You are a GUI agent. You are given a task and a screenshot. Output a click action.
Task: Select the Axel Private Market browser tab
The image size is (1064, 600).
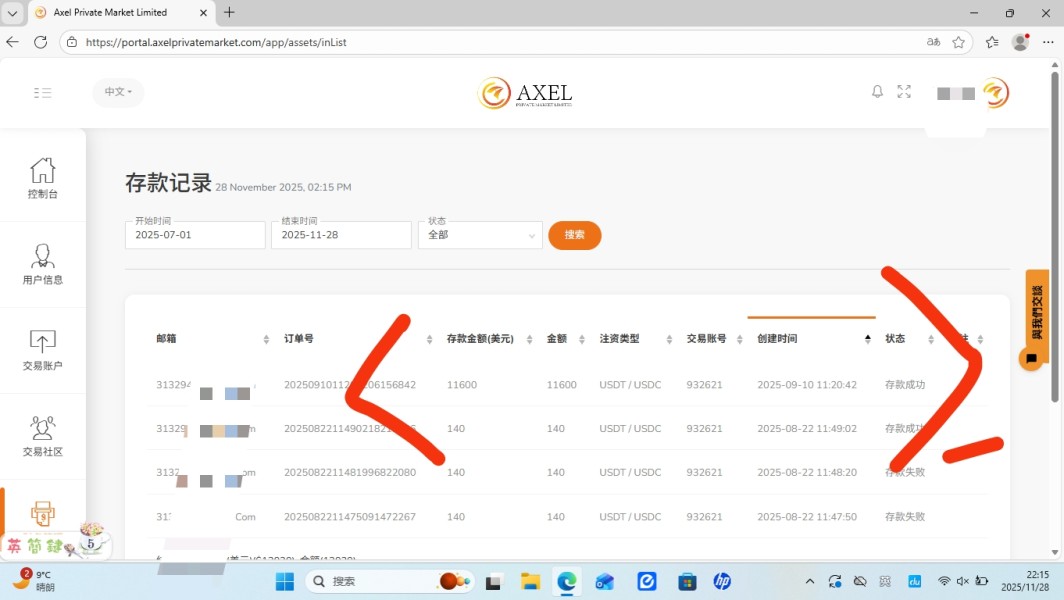(115, 13)
